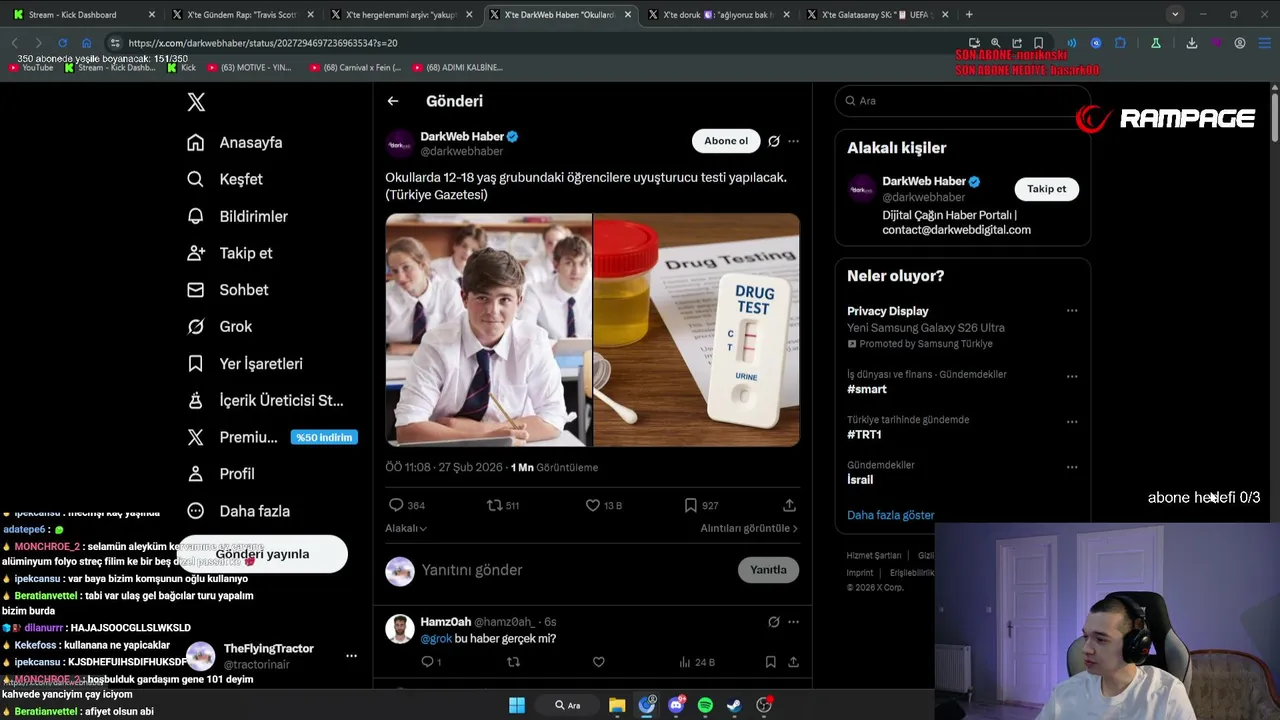Switch to X'te doruk tab

click(718, 15)
